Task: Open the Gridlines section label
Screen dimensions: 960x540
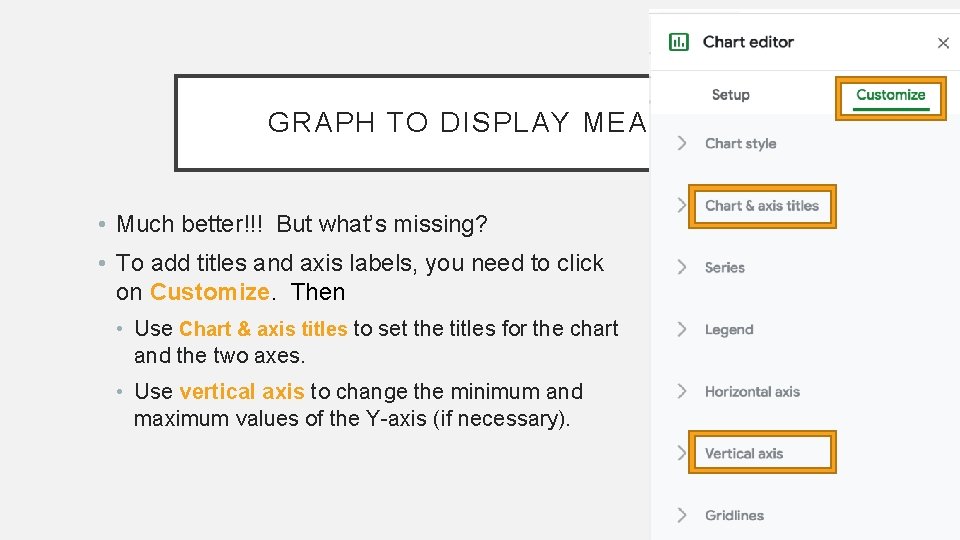Action: coord(734,516)
